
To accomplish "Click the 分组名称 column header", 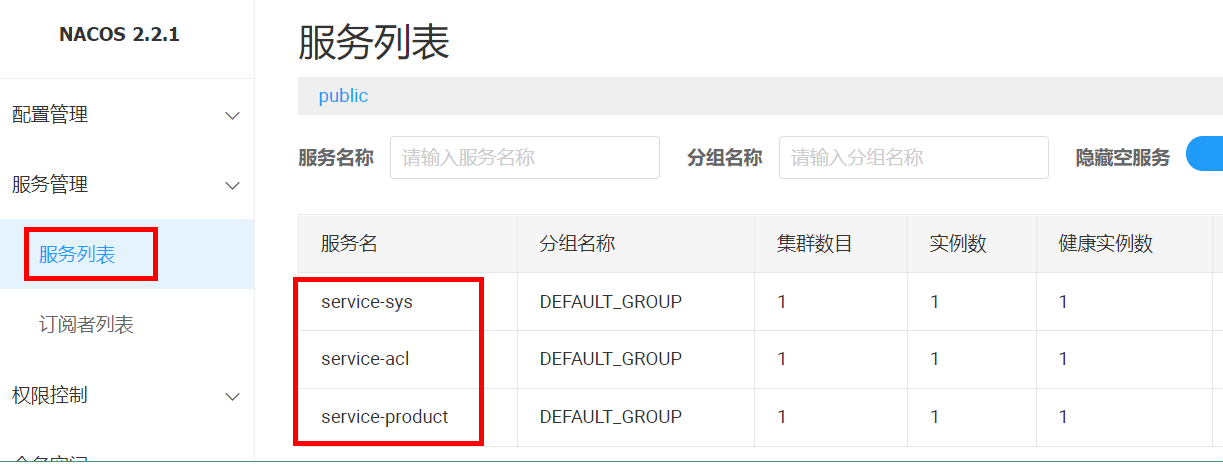I will click(577, 244).
